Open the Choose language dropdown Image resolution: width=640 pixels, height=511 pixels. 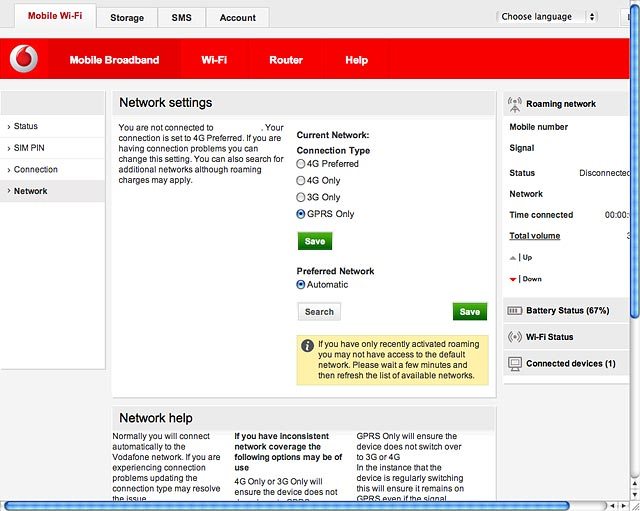click(547, 17)
